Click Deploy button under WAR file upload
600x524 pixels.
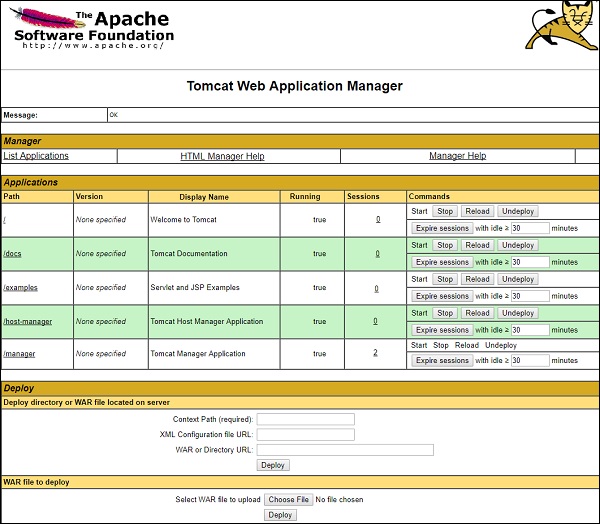280,515
